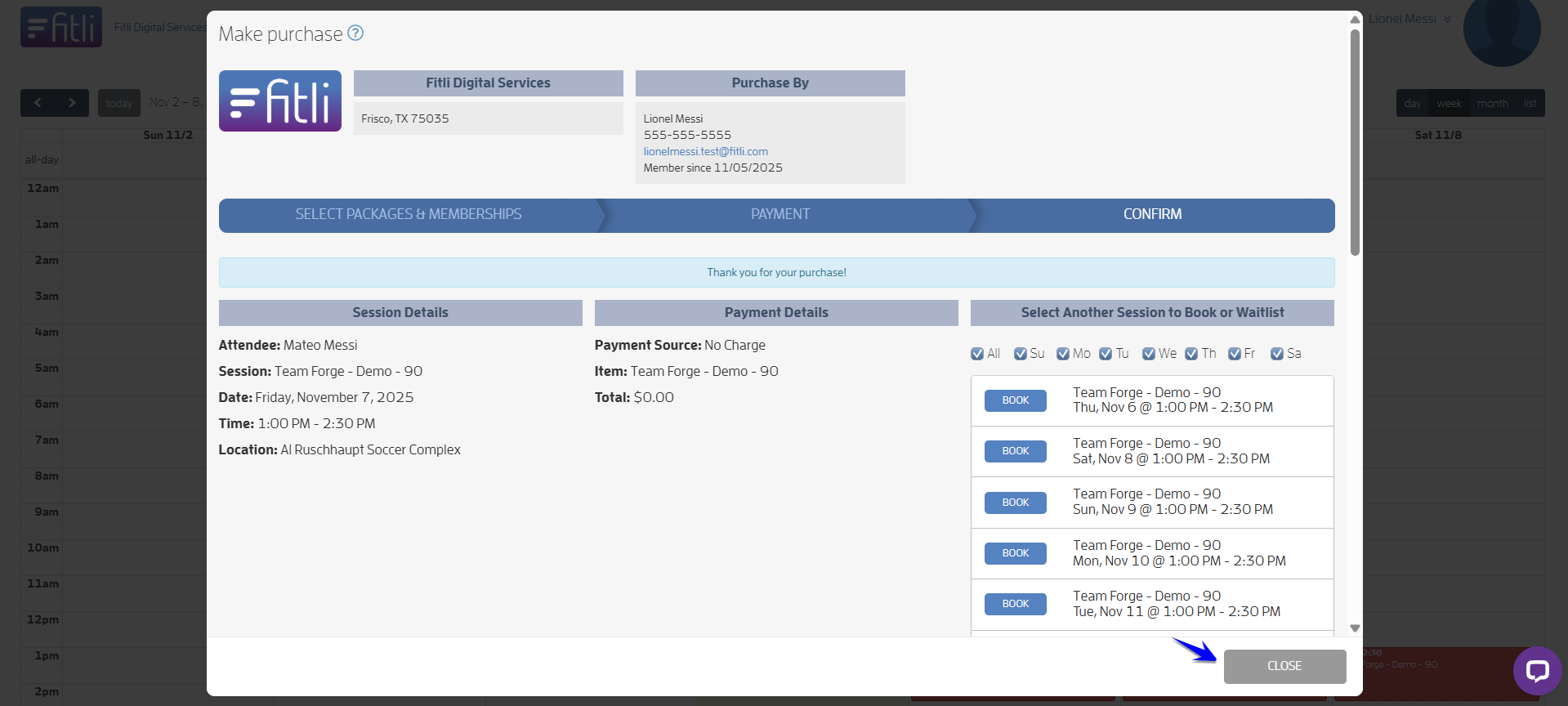1568x706 pixels.
Task: Click the Sun 11/2 calendar column header
Action: (168, 135)
